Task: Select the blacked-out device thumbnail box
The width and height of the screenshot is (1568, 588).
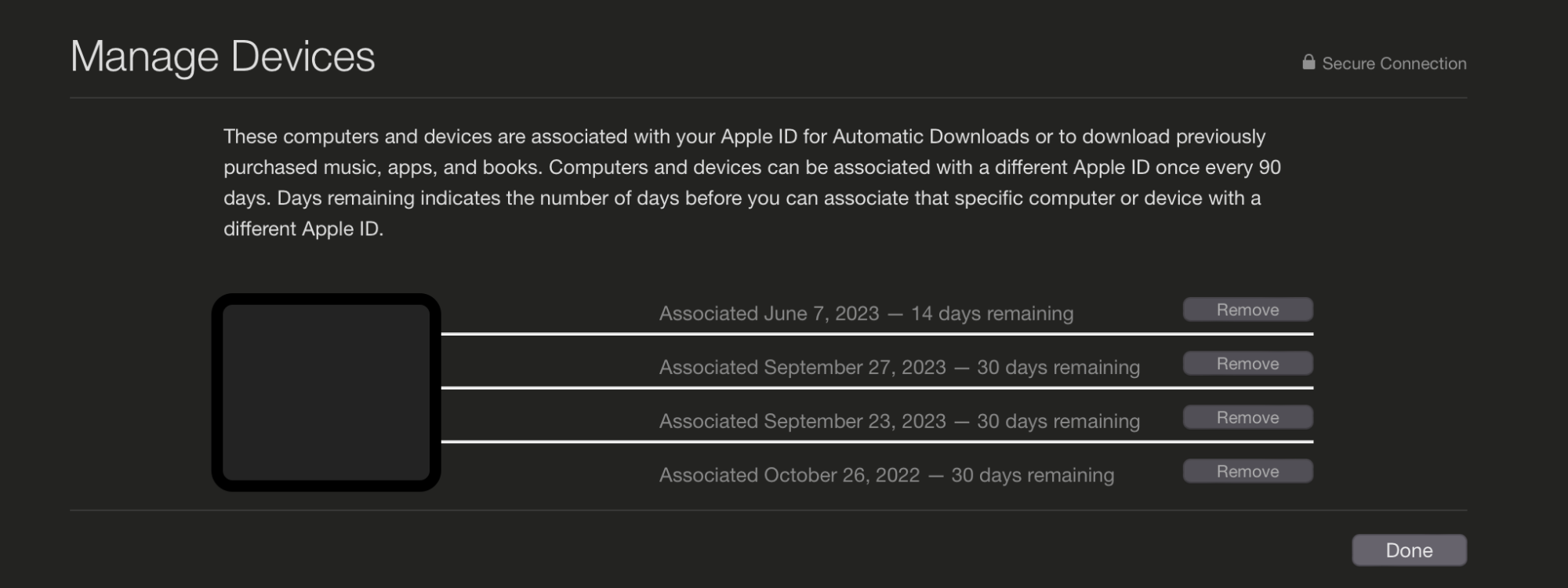Action: [326, 392]
